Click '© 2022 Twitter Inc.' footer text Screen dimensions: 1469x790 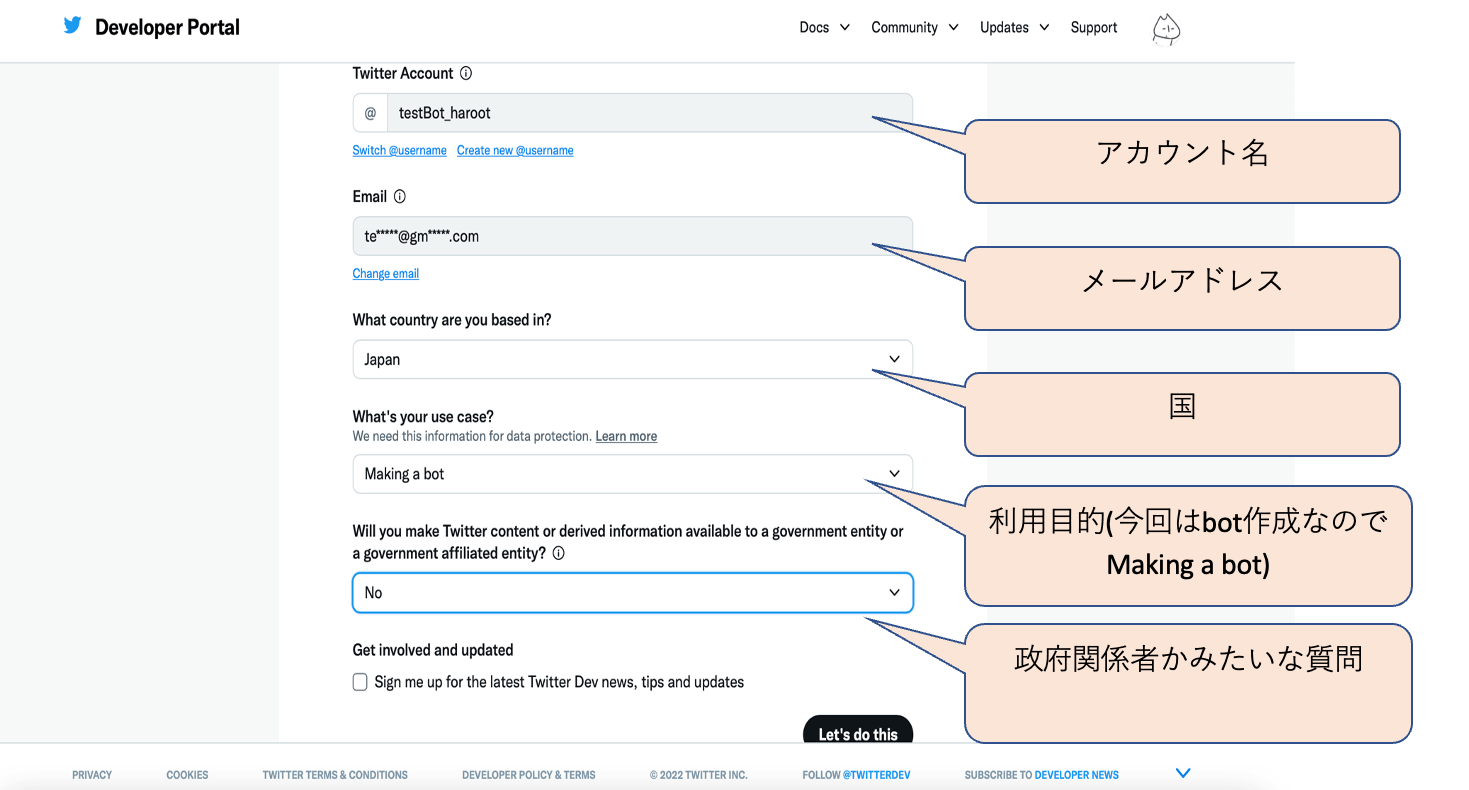698,775
